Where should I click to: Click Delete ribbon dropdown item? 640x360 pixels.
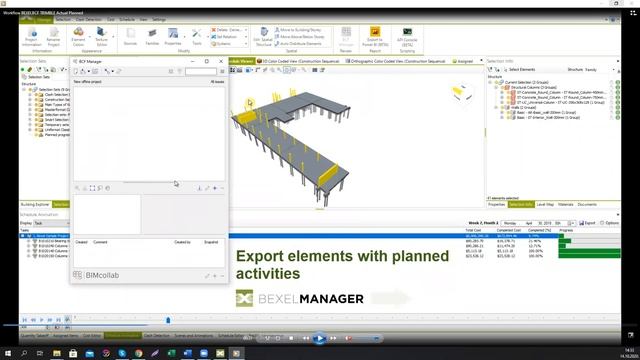[x=229, y=30]
